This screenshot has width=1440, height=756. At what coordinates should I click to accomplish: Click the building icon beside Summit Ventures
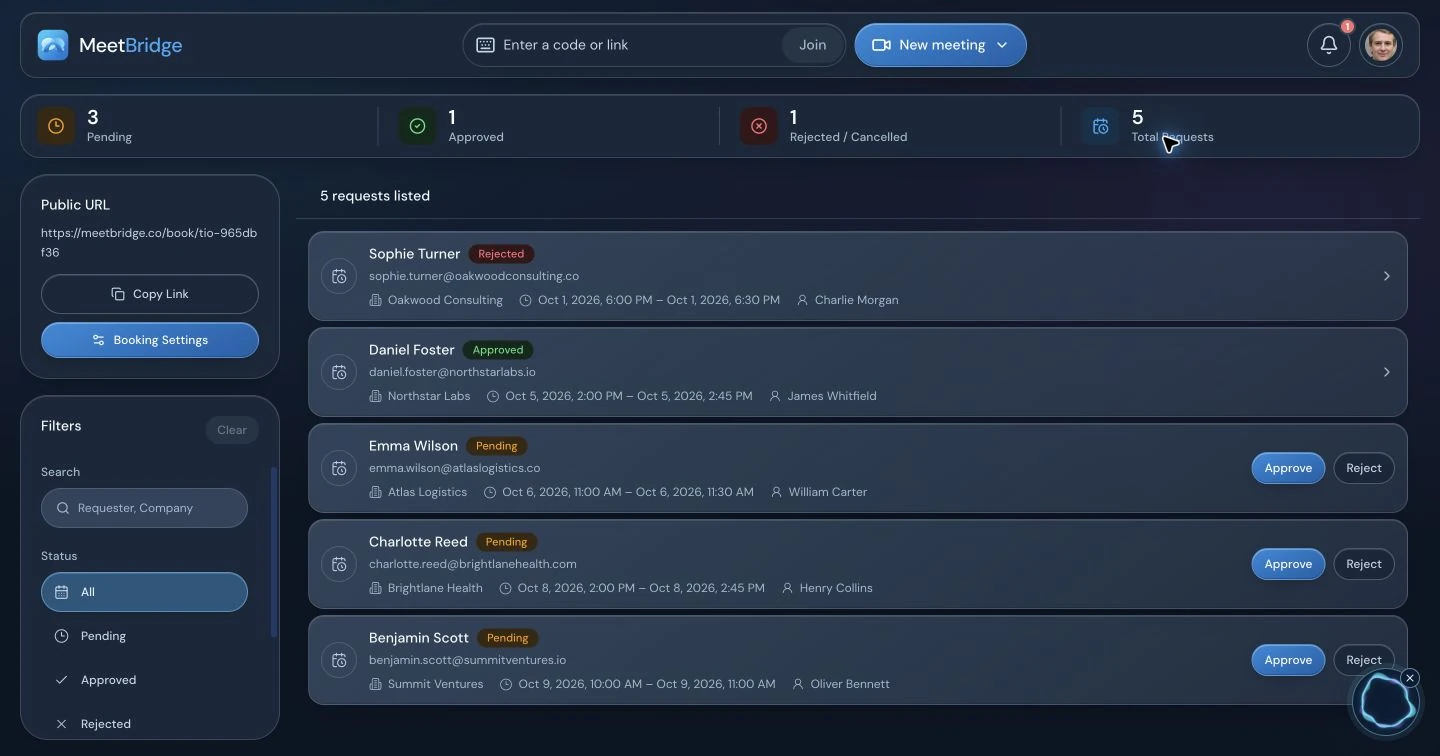[x=376, y=684]
